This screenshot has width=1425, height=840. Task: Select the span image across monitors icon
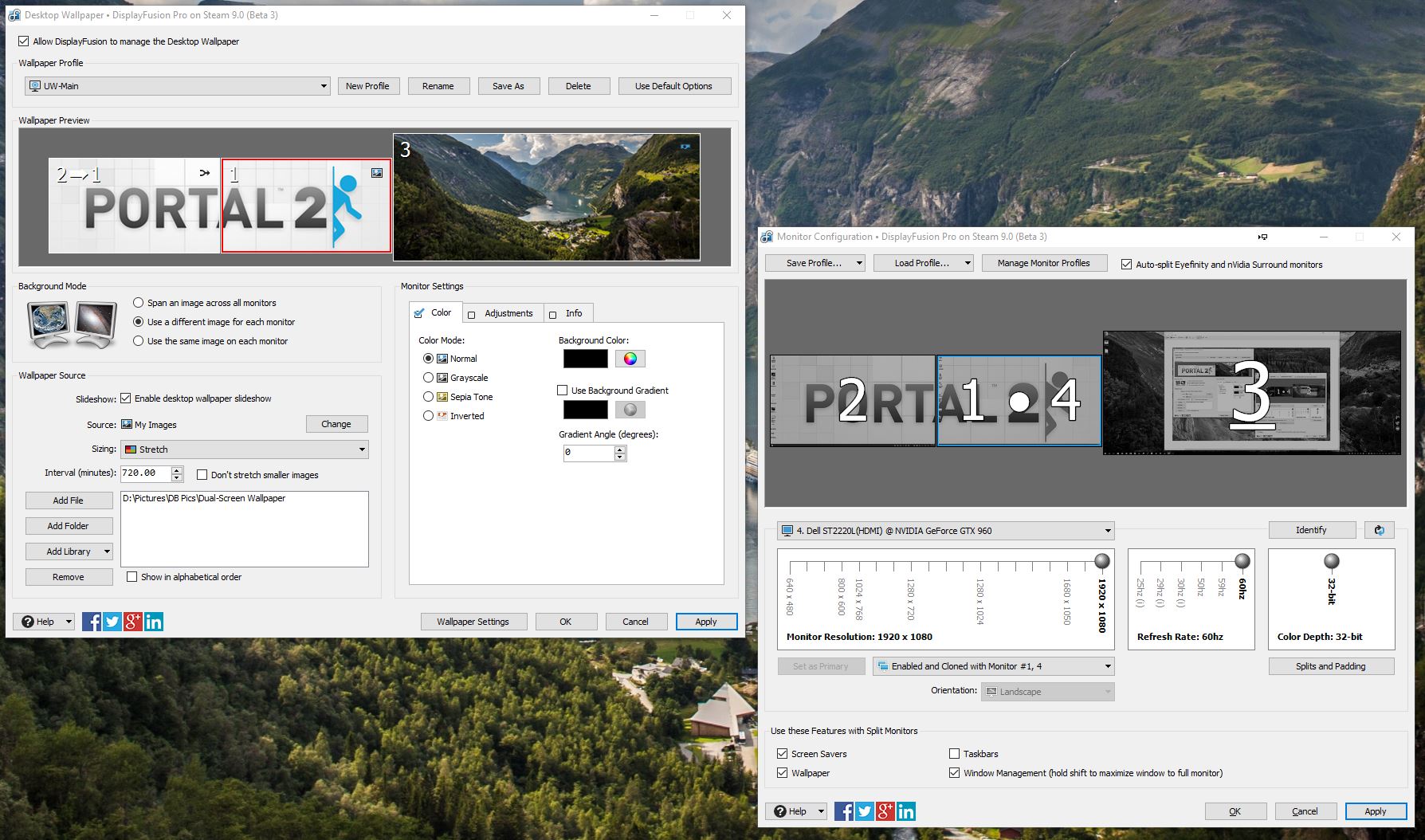49,324
